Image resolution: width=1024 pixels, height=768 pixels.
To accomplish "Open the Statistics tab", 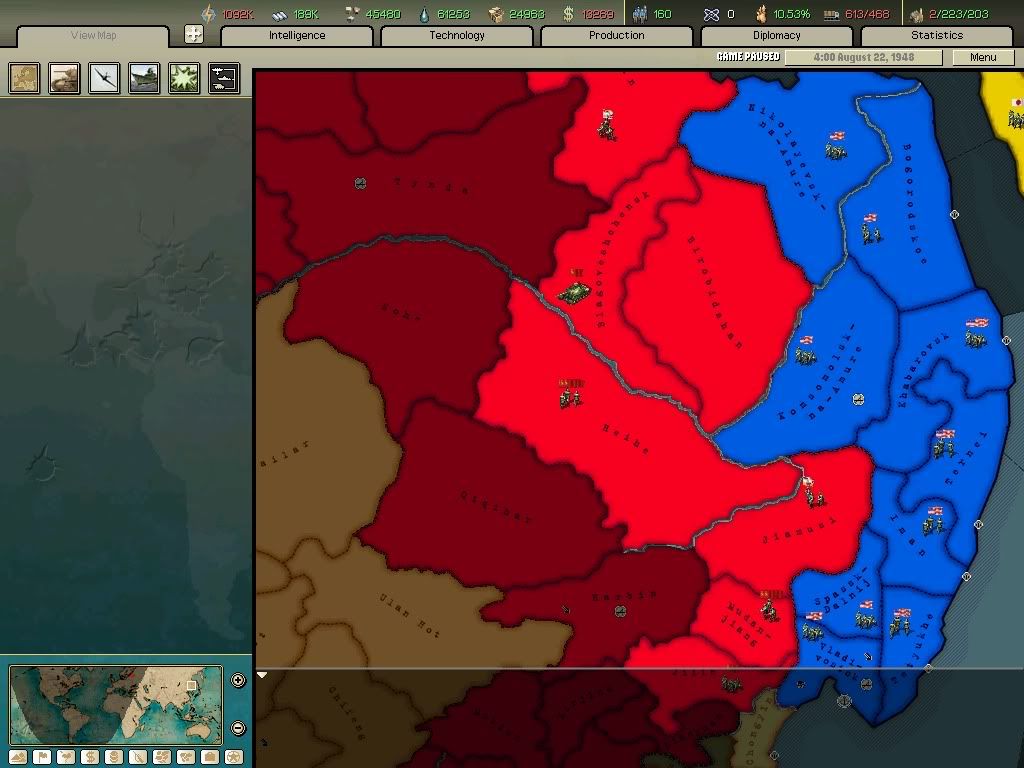I will tap(936, 35).
